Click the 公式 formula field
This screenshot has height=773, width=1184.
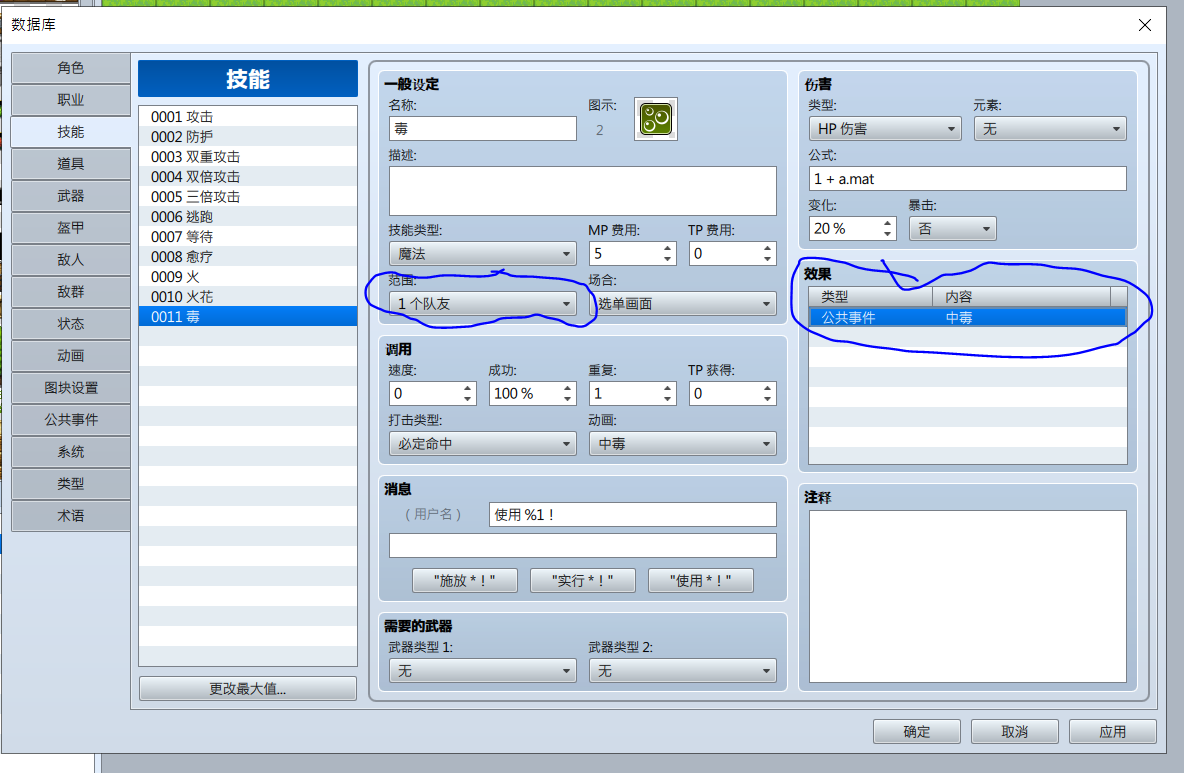tap(967, 179)
